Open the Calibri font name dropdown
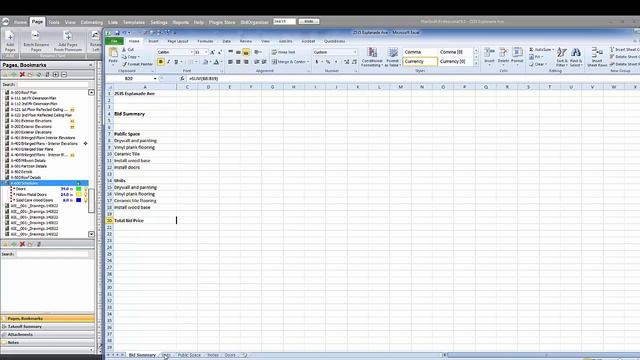This screenshot has width=640, height=360. pyautogui.click(x=191, y=52)
